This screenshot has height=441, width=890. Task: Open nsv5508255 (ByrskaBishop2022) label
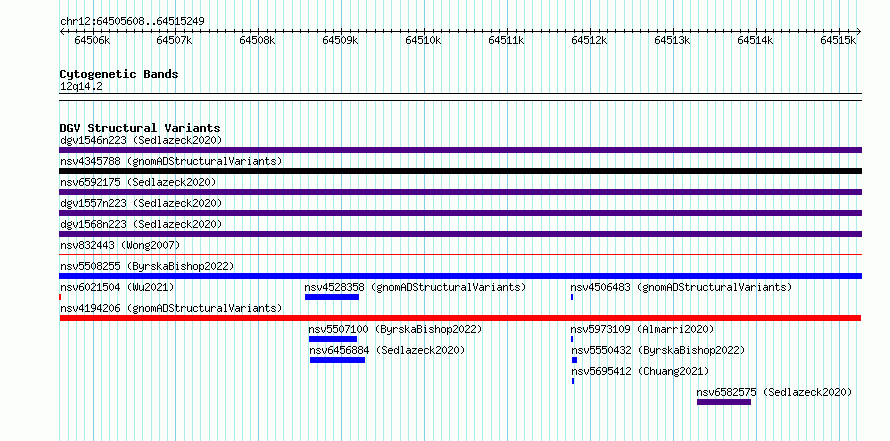click(x=147, y=266)
